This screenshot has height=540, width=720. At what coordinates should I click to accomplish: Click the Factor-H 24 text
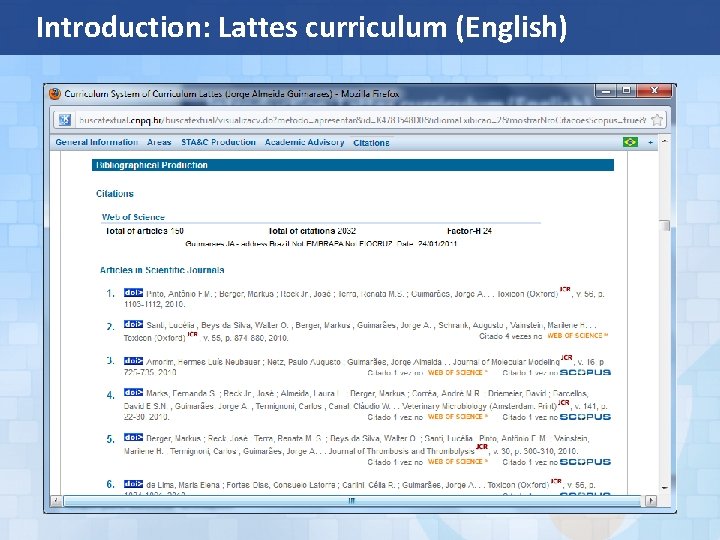coord(469,231)
